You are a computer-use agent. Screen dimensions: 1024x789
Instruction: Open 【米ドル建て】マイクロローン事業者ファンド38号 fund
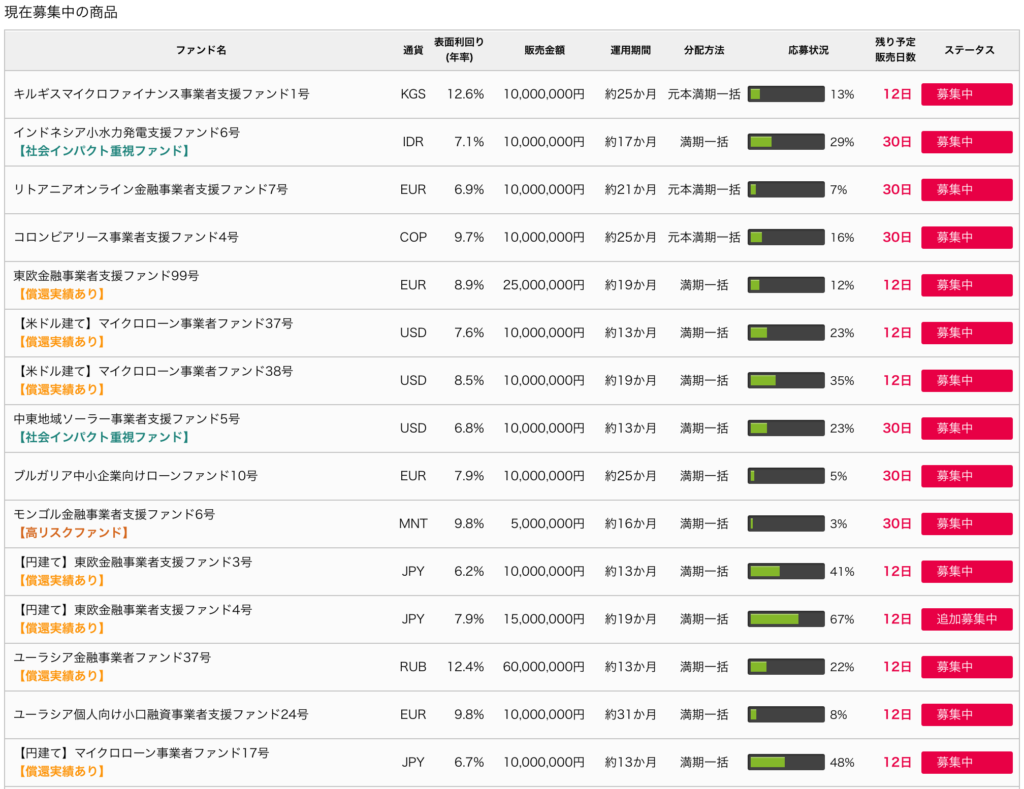coord(153,371)
